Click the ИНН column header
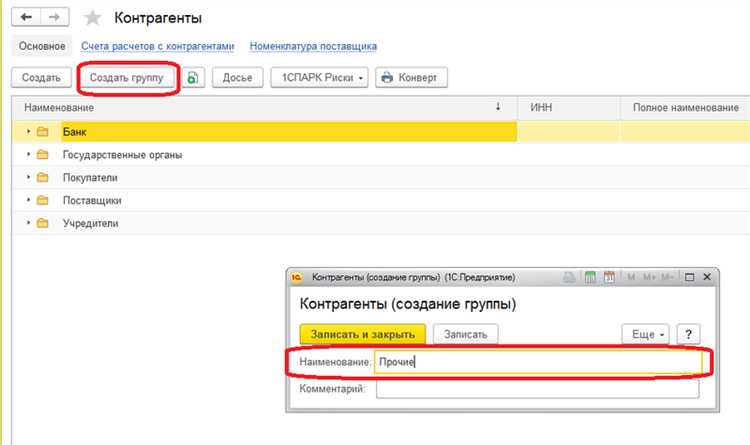 (x=569, y=108)
